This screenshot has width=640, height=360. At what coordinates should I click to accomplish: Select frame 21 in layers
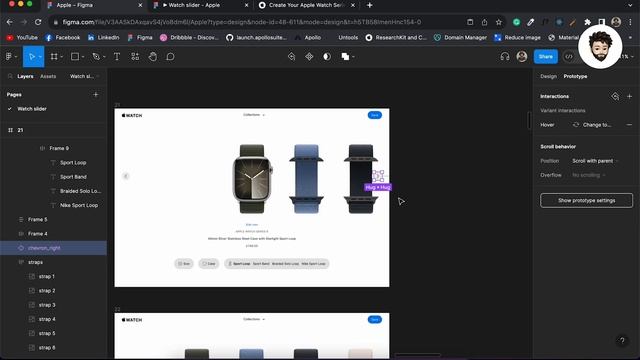[x=20, y=130]
